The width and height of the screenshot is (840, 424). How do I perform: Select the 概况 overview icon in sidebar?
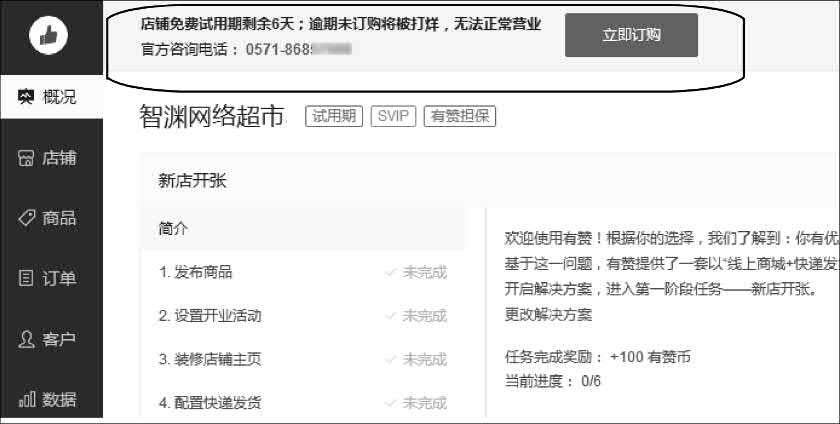tap(26, 97)
